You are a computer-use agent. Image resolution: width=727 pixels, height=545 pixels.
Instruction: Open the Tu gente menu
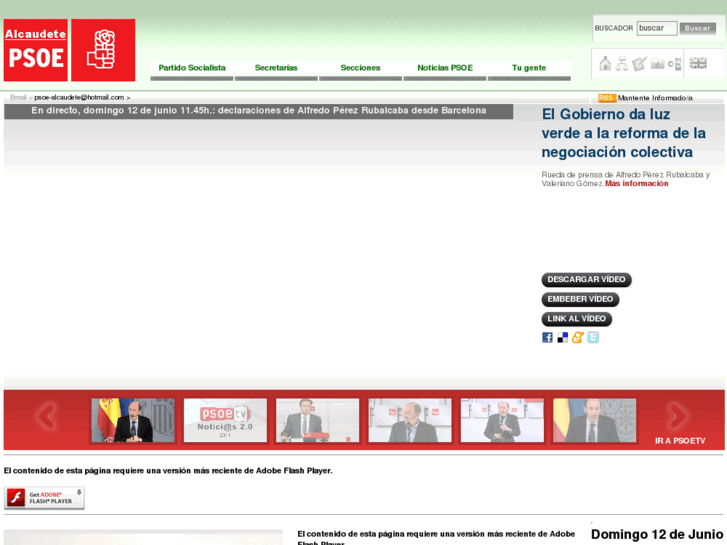point(529,68)
